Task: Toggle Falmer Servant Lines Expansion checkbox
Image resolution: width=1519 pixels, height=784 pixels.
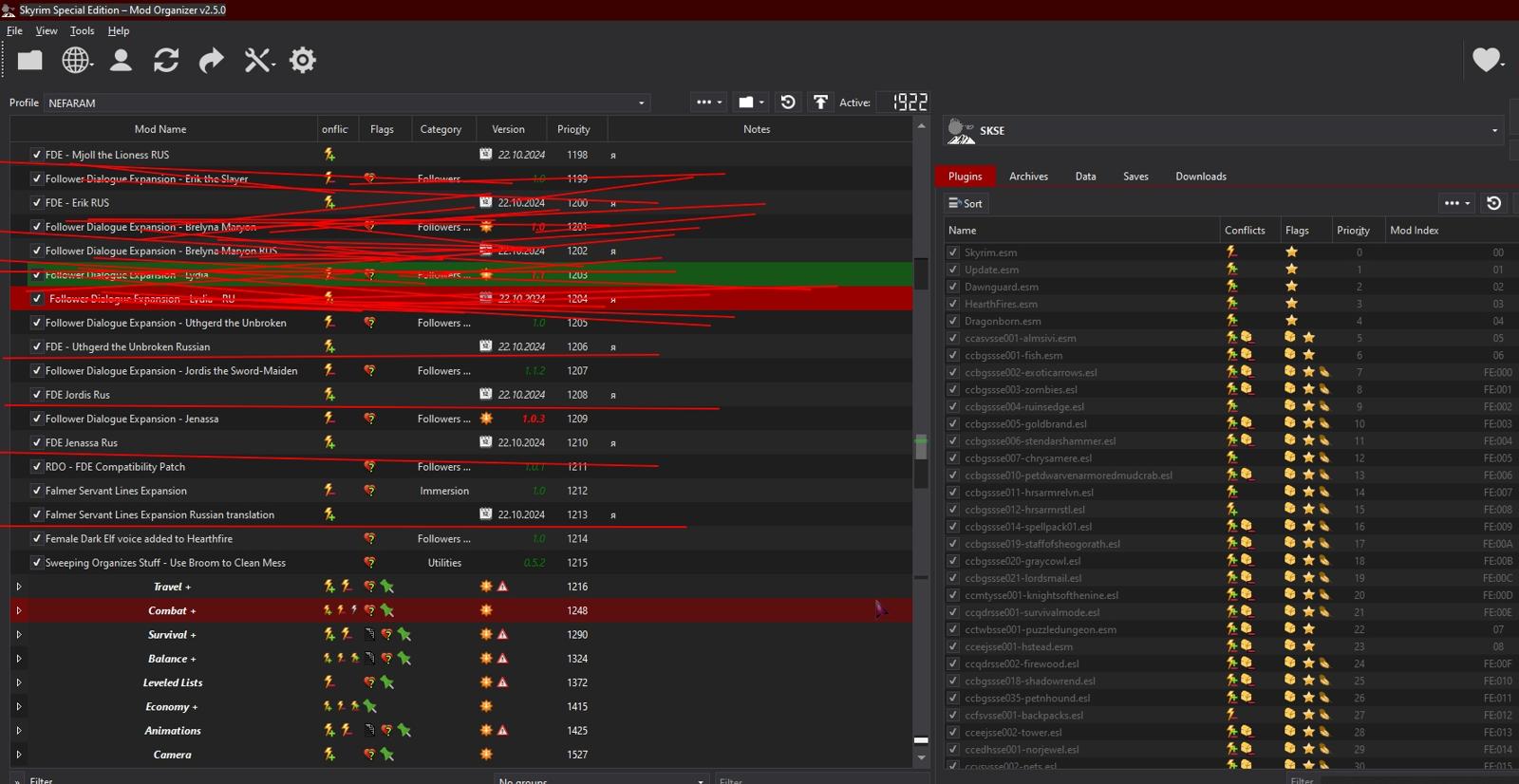Action: coord(37,491)
